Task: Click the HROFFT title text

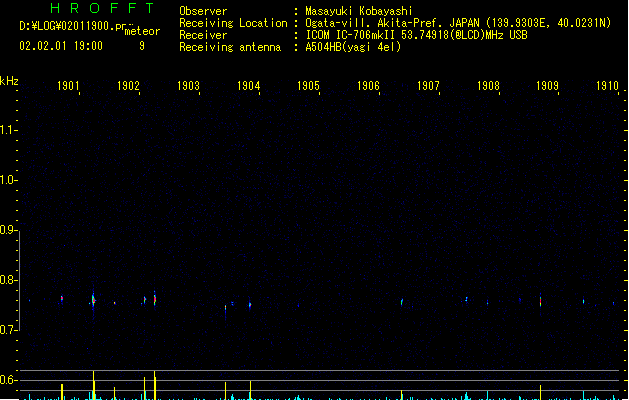Action: tap(102, 8)
